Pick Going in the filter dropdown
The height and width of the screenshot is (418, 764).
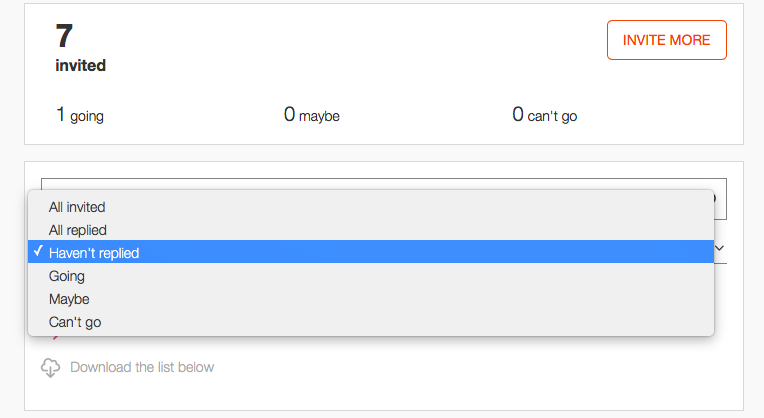tap(371, 276)
